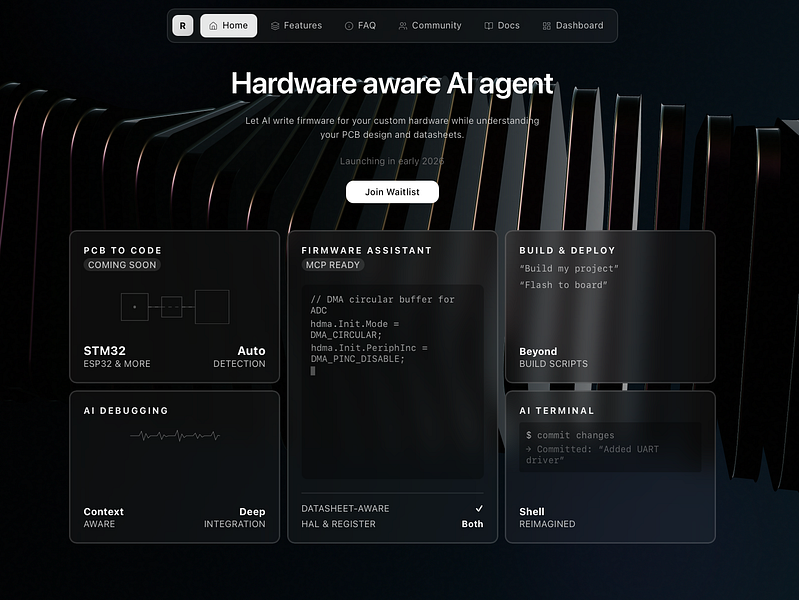Click the grid icon beside Dashboard
This screenshot has height=600, width=799.
pos(547,25)
